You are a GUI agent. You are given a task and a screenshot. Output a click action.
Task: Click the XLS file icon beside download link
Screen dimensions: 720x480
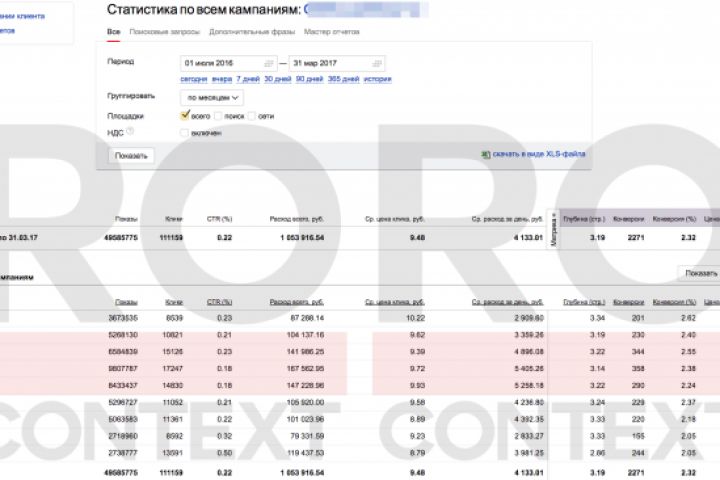point(485,154)
